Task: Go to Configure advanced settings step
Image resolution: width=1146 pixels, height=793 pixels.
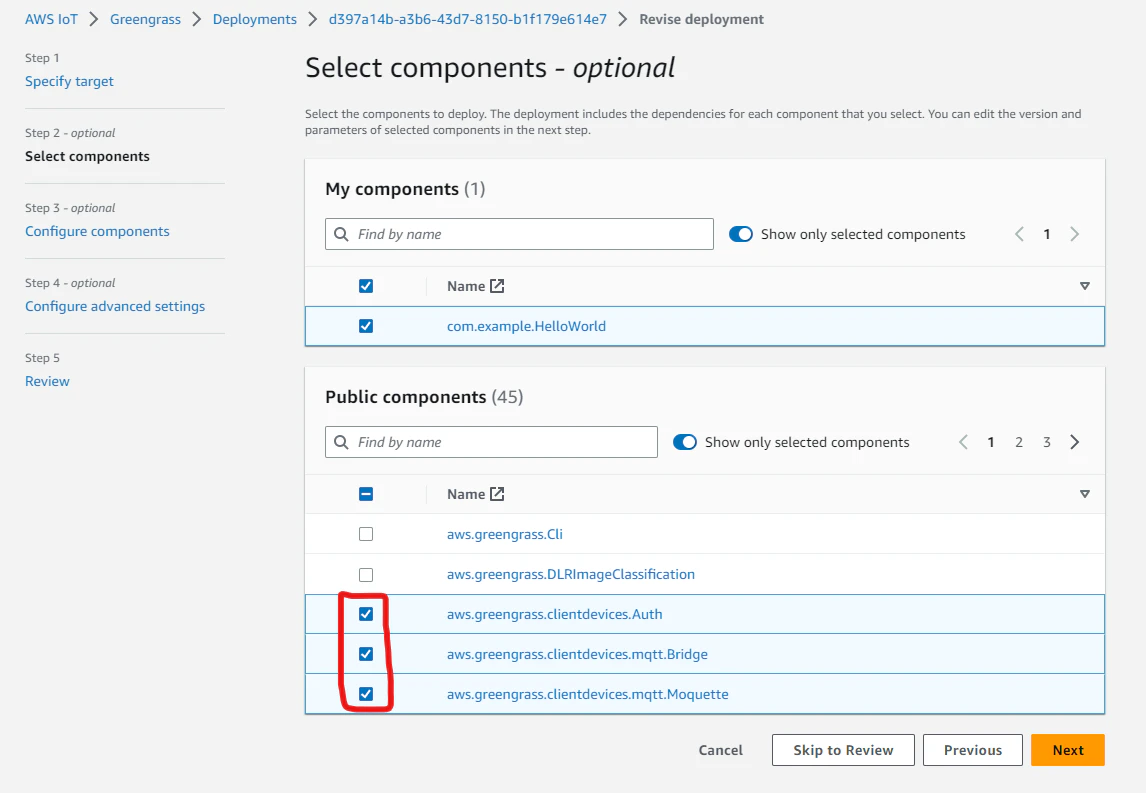Action: point(115,306)
